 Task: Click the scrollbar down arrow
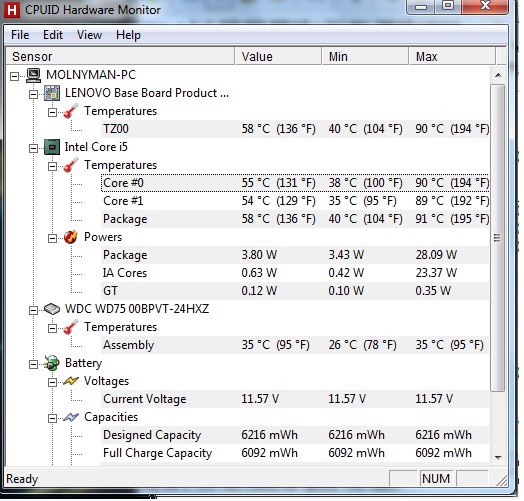pyautogui.click(x=498, y=457)
